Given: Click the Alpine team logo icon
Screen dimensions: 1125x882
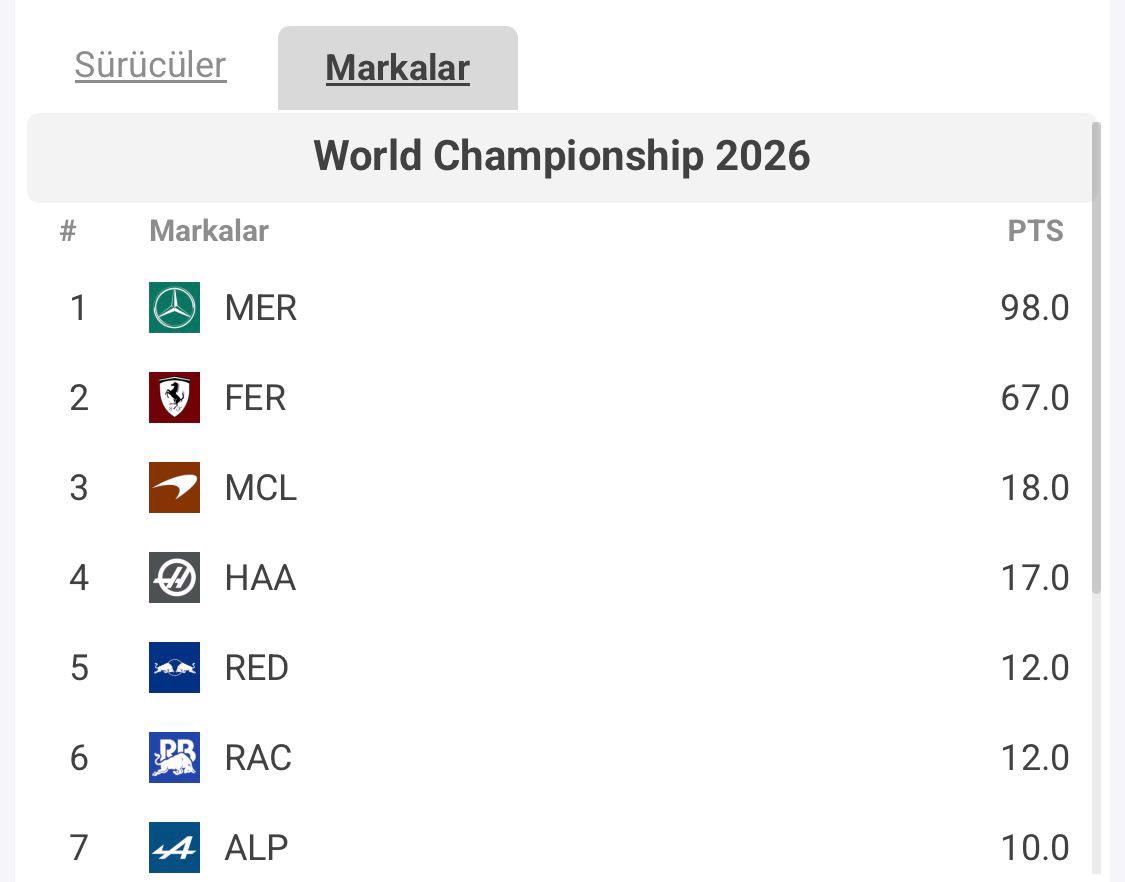Looking at the screenshot, I should 174,847.
